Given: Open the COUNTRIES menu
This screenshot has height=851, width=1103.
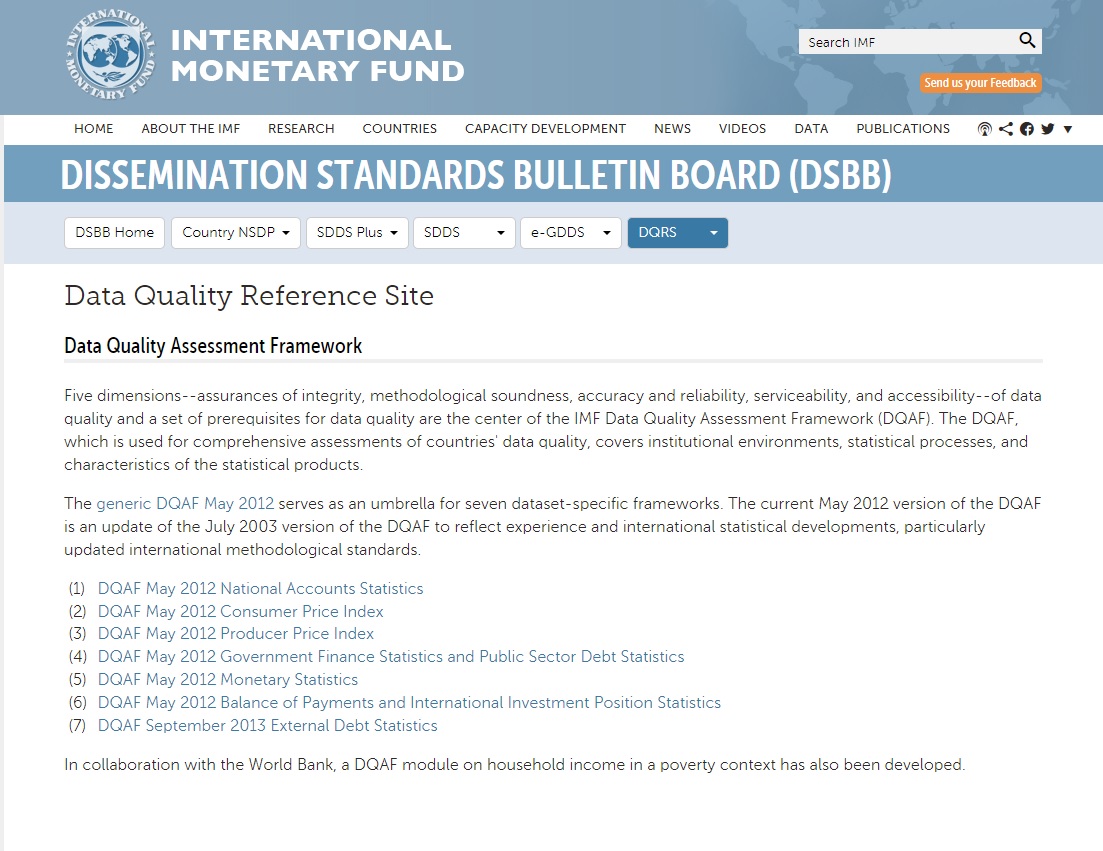Looking at the screenshot, I should click(x=400, y=129).
